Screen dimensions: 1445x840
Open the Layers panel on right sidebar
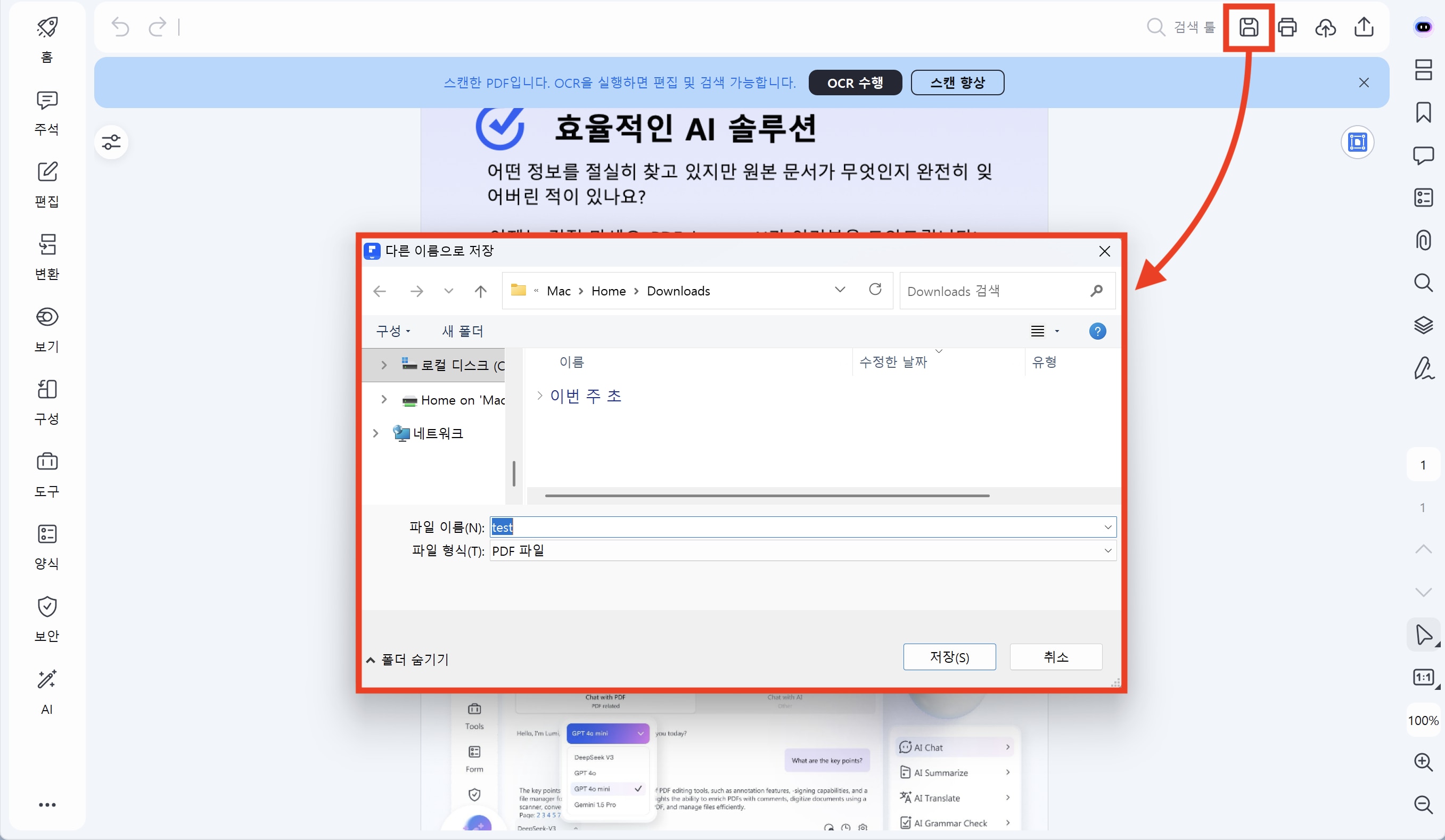tap(1424, 325)
